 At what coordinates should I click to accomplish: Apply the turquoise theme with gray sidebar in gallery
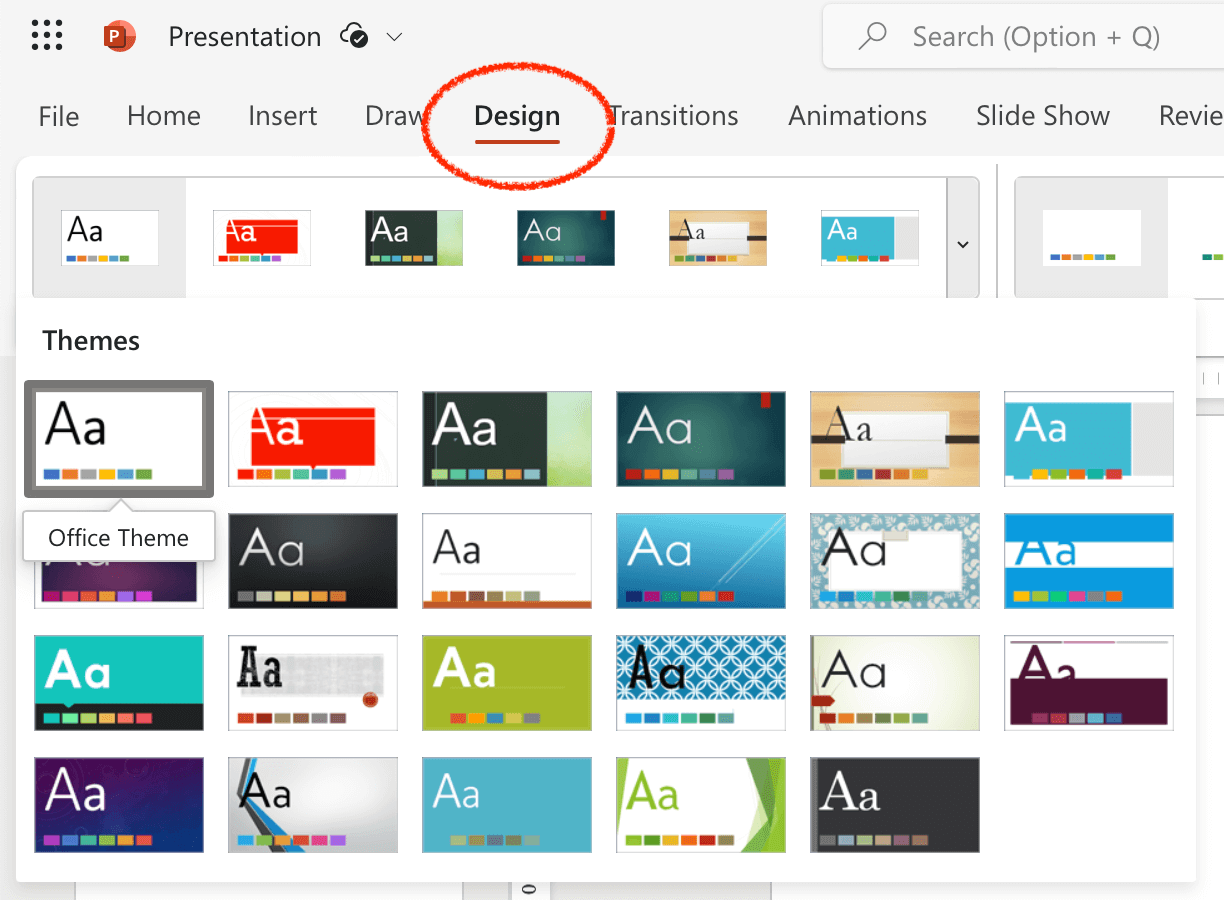click(x=1089, y=439)
